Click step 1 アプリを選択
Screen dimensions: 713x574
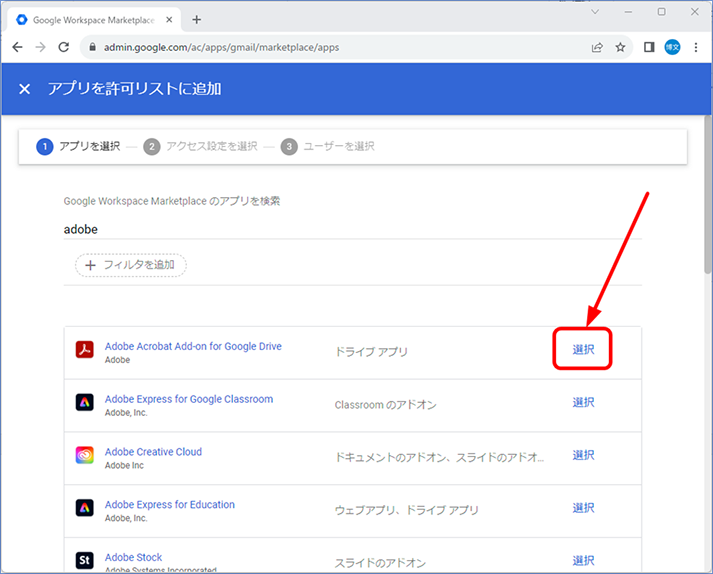79,146
